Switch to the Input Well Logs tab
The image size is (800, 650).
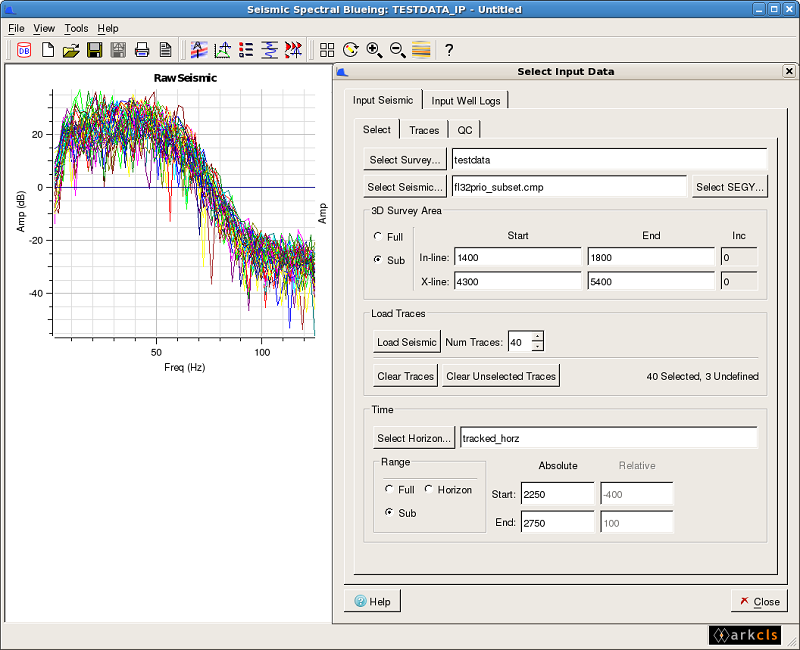(468, 100)
